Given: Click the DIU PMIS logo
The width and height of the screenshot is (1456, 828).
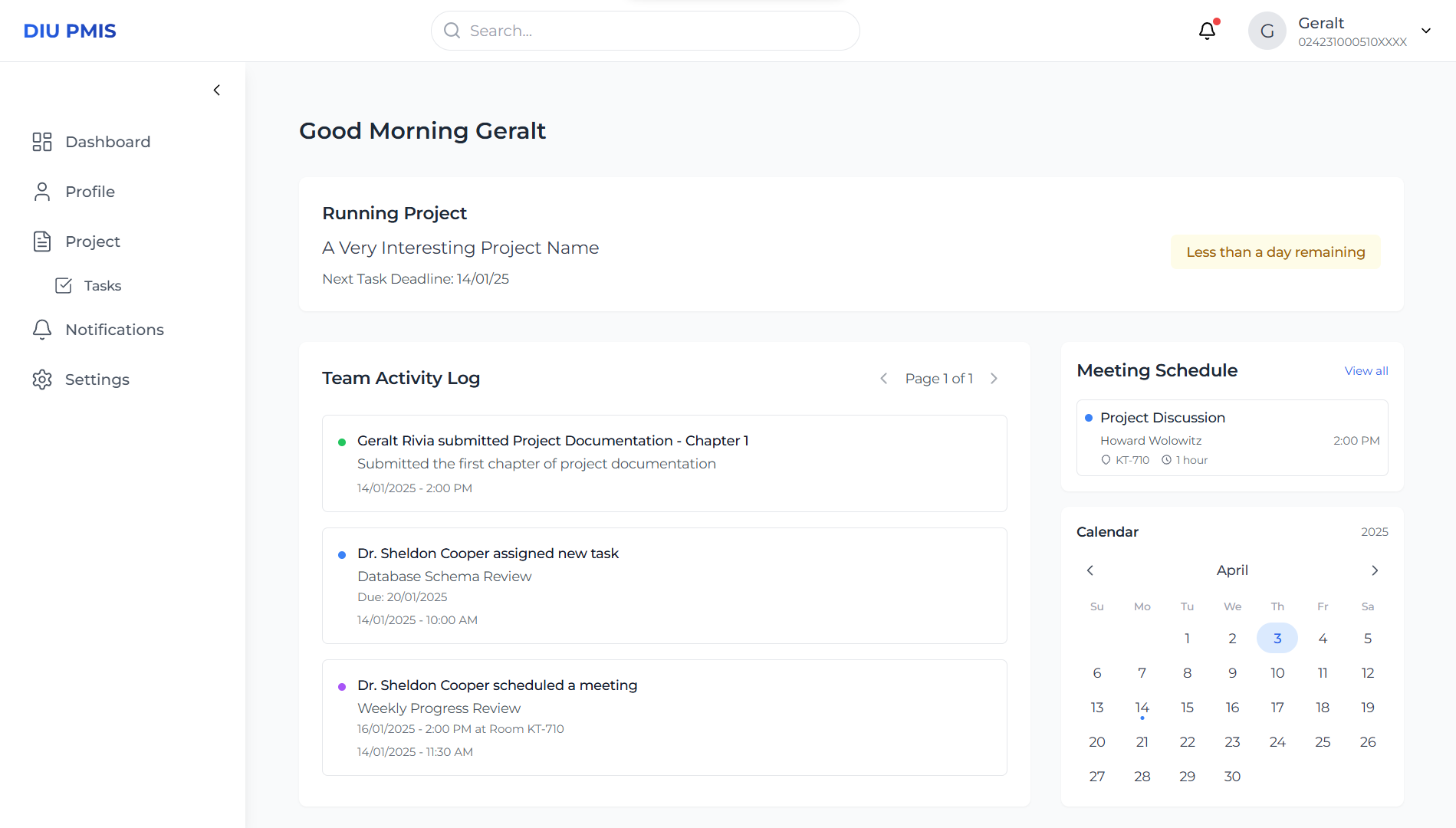Looking at the screenshot, I should click(70, 31).
